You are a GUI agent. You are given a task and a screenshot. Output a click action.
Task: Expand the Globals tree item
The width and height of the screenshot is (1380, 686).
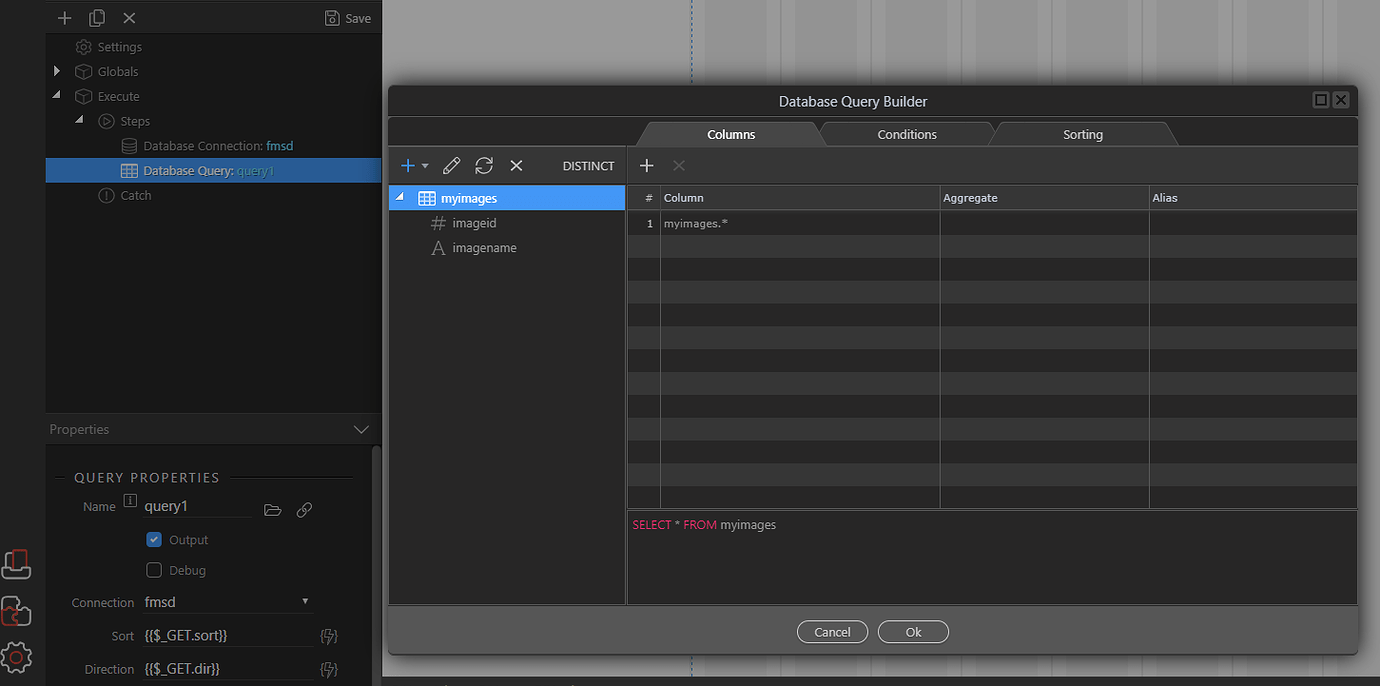coord(57,71)
